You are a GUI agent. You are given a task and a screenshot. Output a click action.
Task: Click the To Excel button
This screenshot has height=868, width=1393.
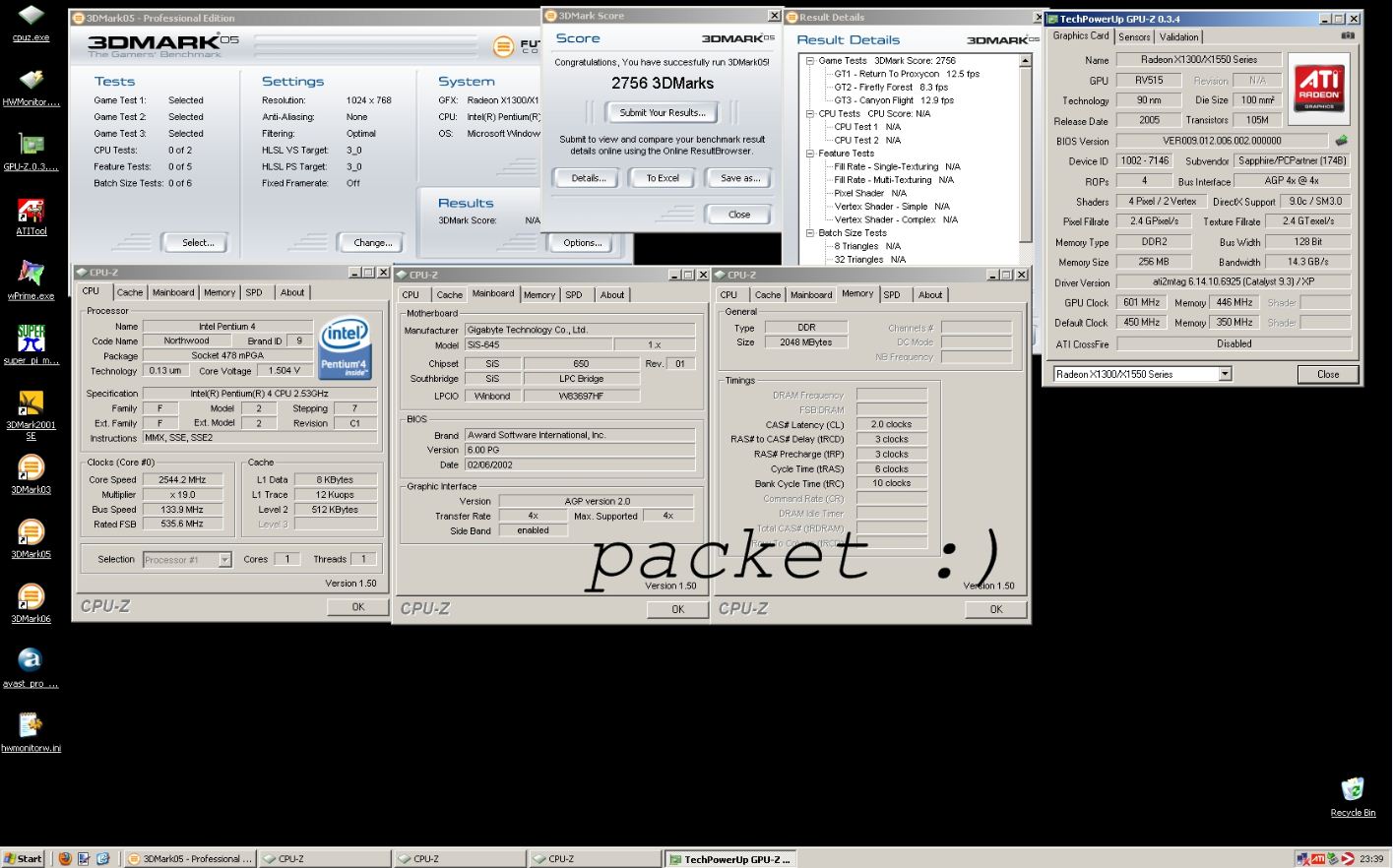663,178
